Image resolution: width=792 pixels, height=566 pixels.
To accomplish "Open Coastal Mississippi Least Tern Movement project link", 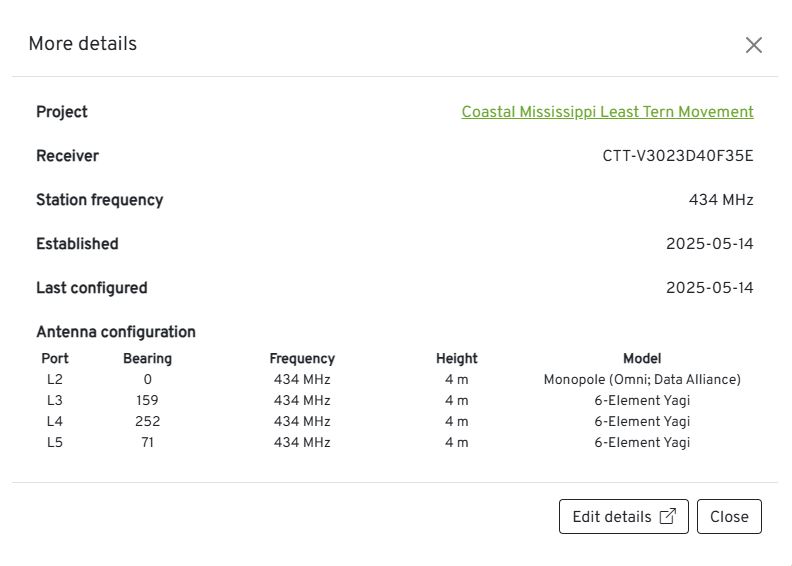I will point(607,112).
